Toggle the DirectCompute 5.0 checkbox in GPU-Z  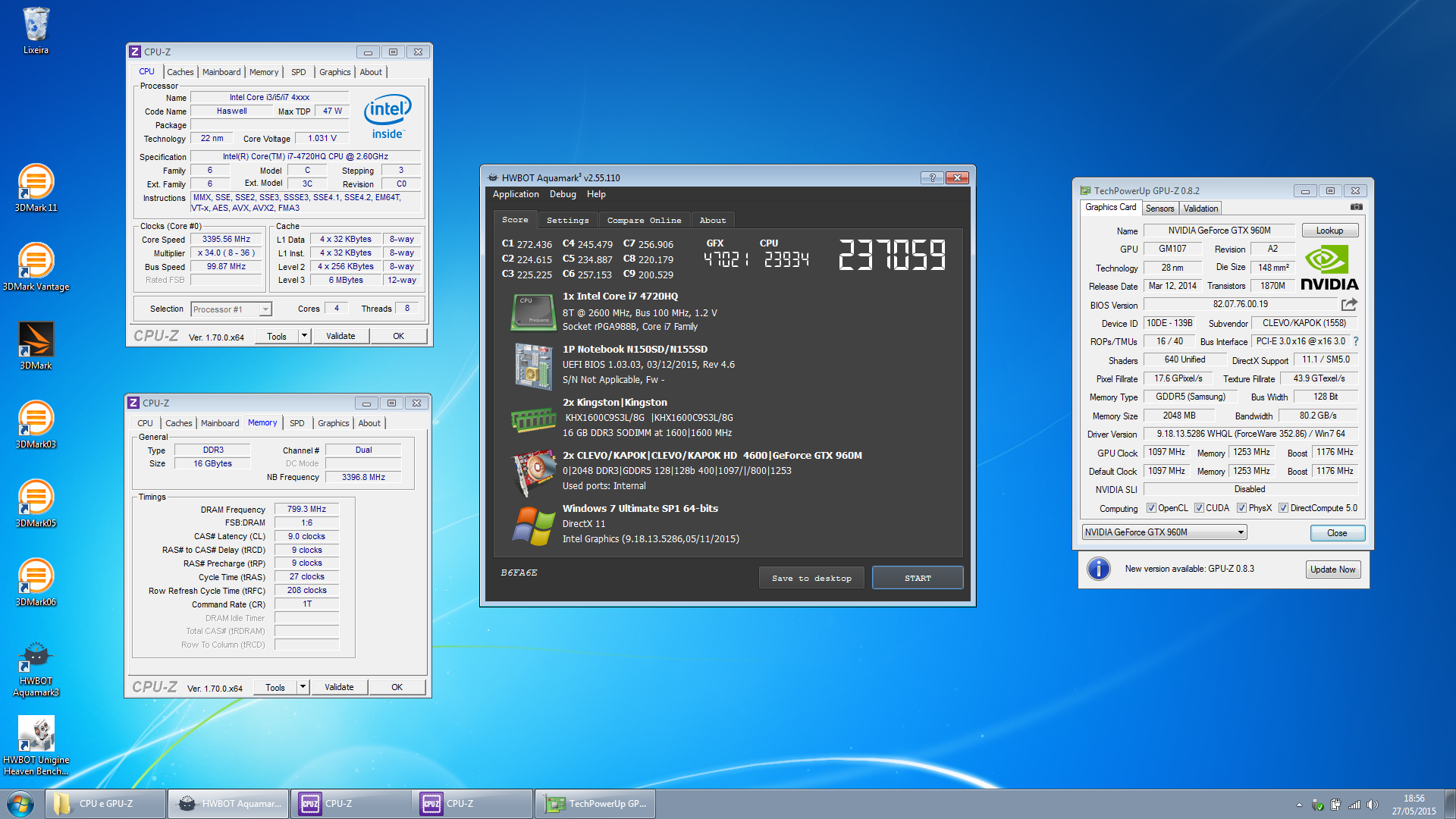pyautogui.click(x=1283, y=508)
